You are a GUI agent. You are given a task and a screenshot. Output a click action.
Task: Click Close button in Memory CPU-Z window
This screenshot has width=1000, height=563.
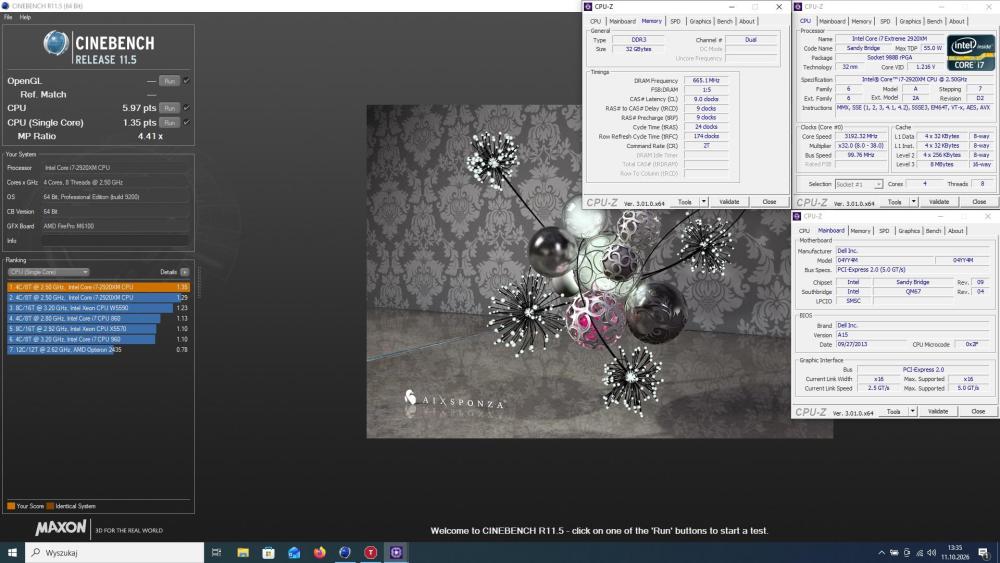769,201
